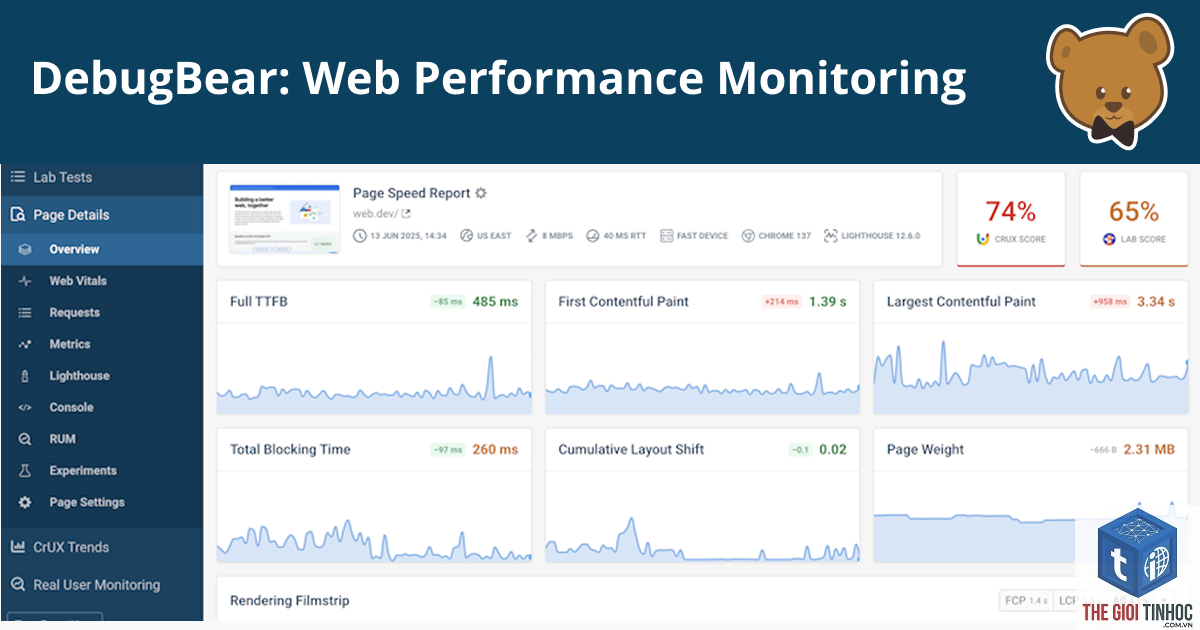
Task: Open the Total Blocking Time chart
Action: coord(374,496)
